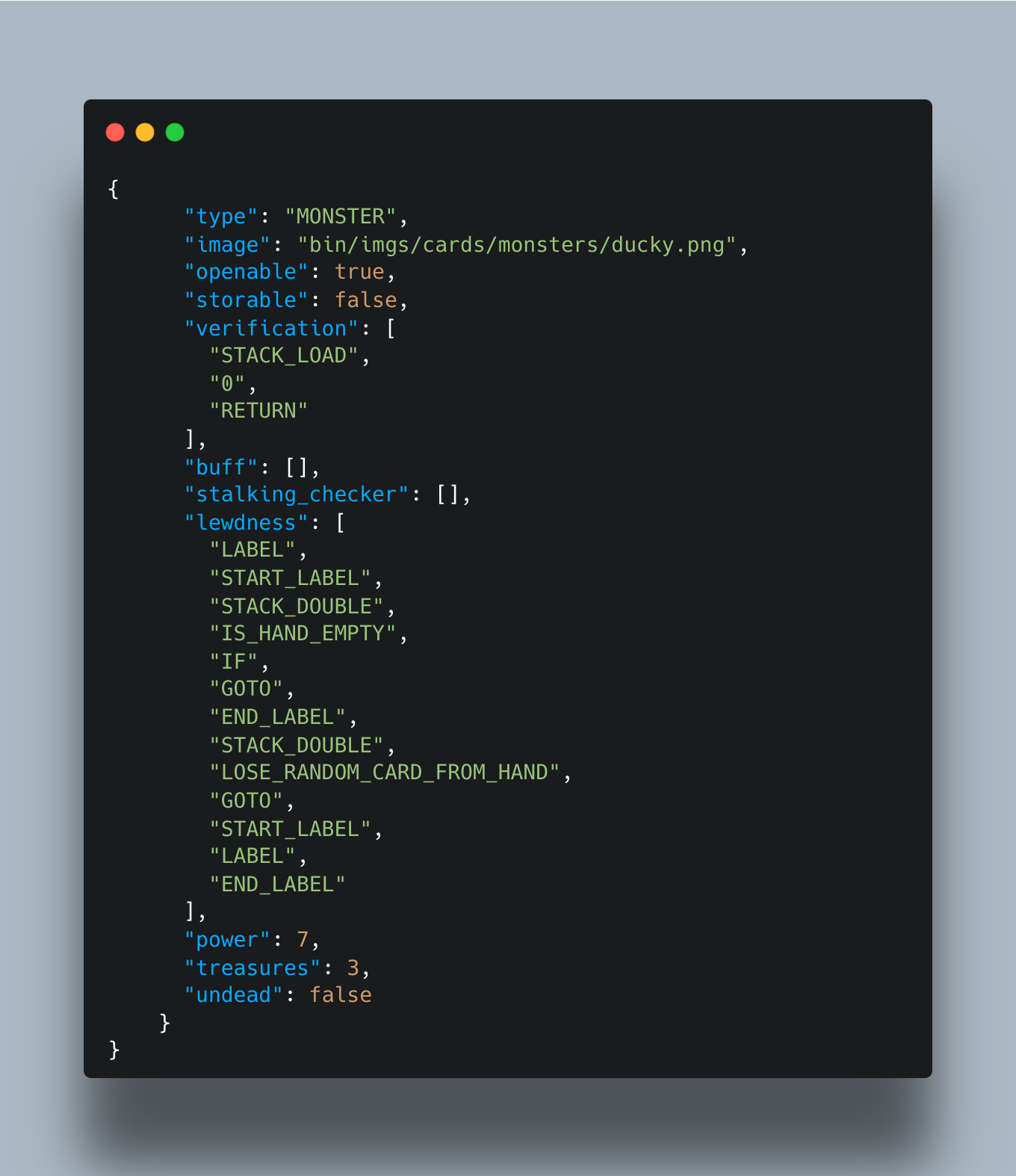Click the "IF" string entry
Image resolution: width=1016 pixels, height=1176 pixels.
coord(234,662)
